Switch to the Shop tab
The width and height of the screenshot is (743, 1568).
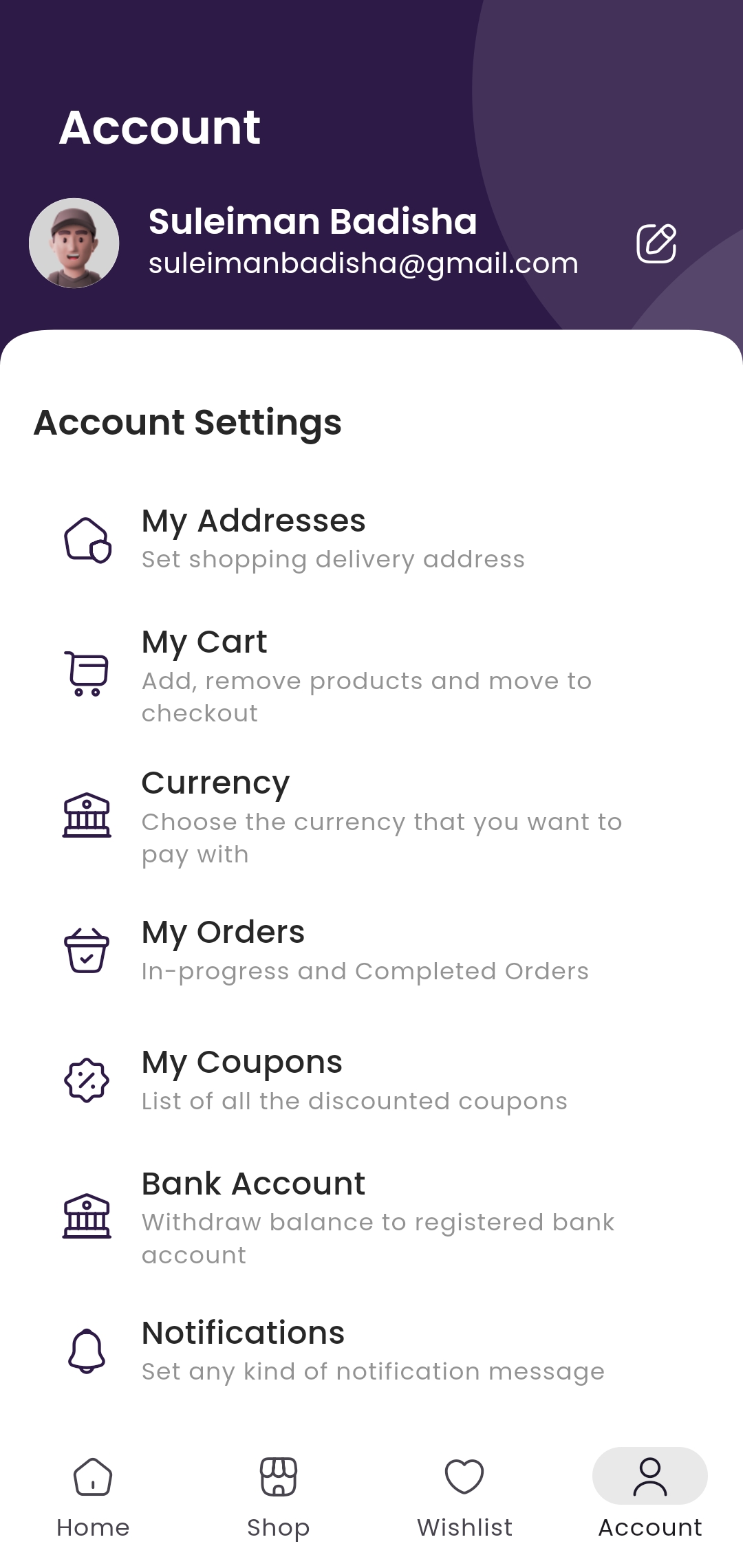[x=279, y=1492]
